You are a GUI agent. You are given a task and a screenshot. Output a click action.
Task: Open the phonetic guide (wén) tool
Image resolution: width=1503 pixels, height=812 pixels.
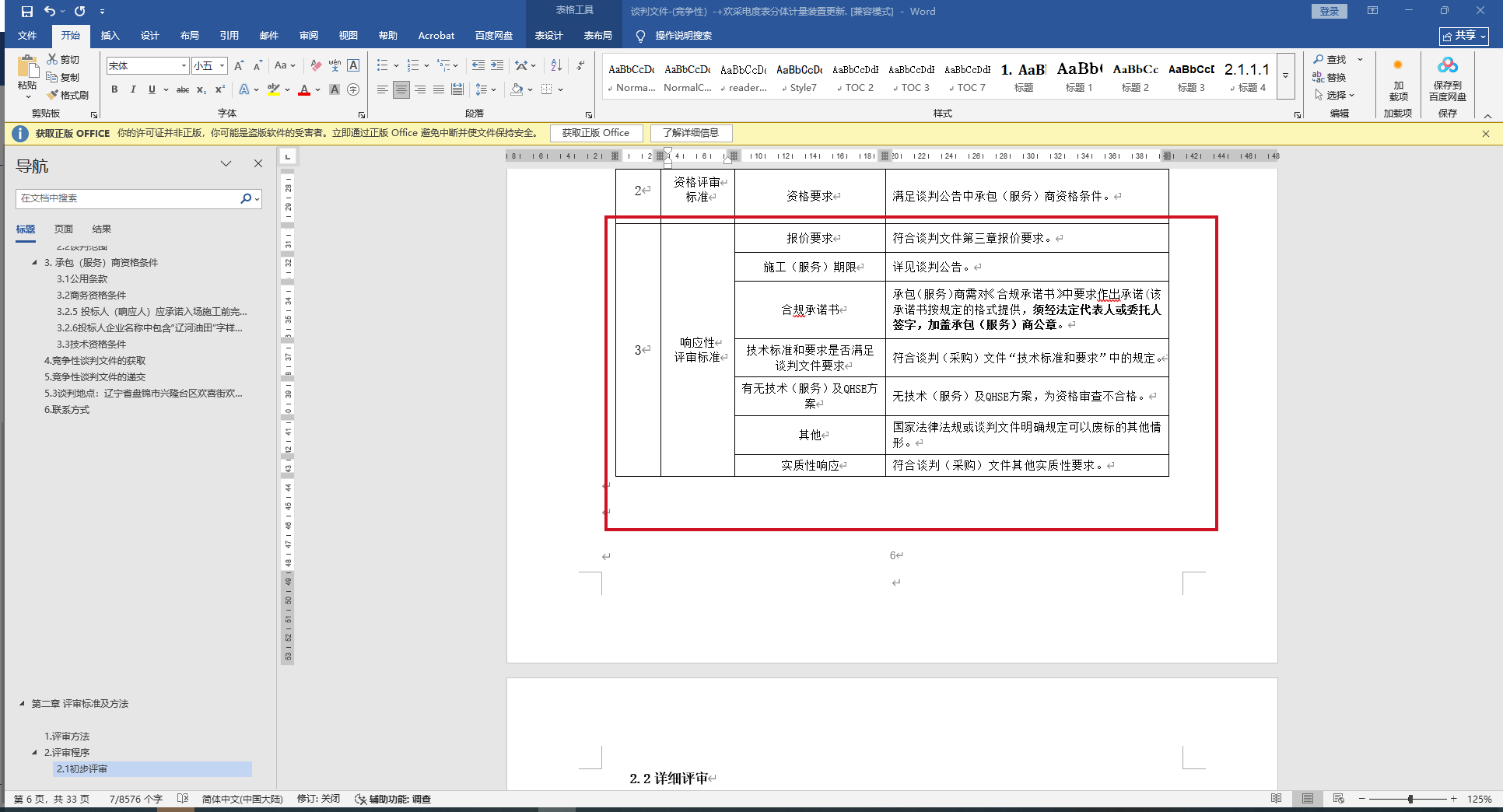335,65
